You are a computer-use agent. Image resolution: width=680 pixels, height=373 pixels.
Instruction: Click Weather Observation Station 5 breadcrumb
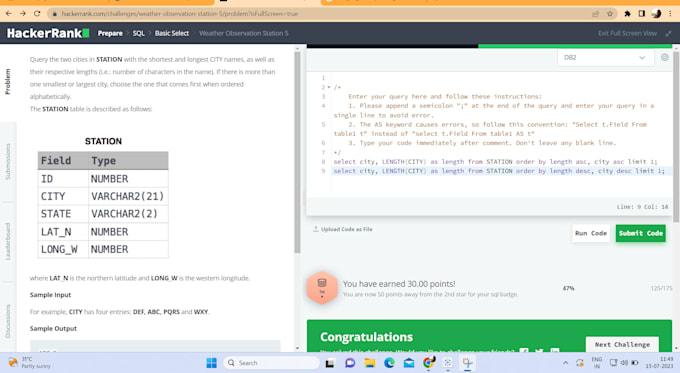point(244,33)
